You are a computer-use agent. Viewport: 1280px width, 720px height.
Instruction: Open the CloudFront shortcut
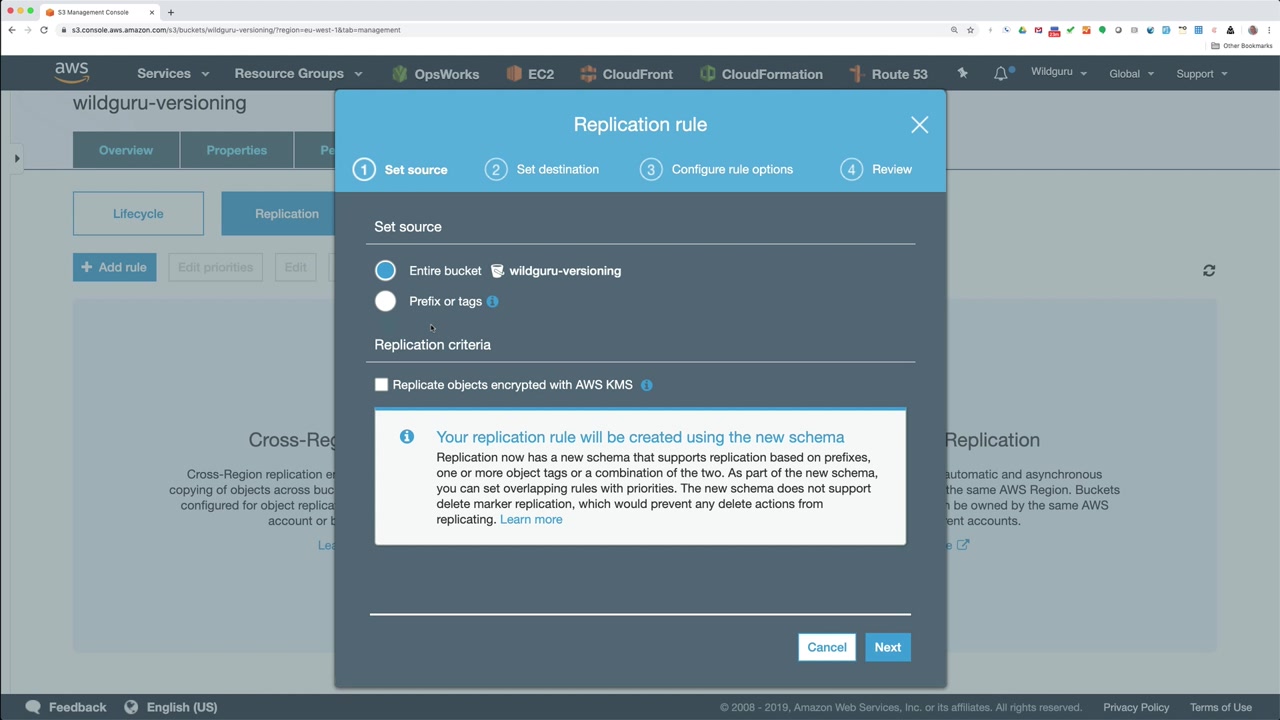click(x=626, y=74)
